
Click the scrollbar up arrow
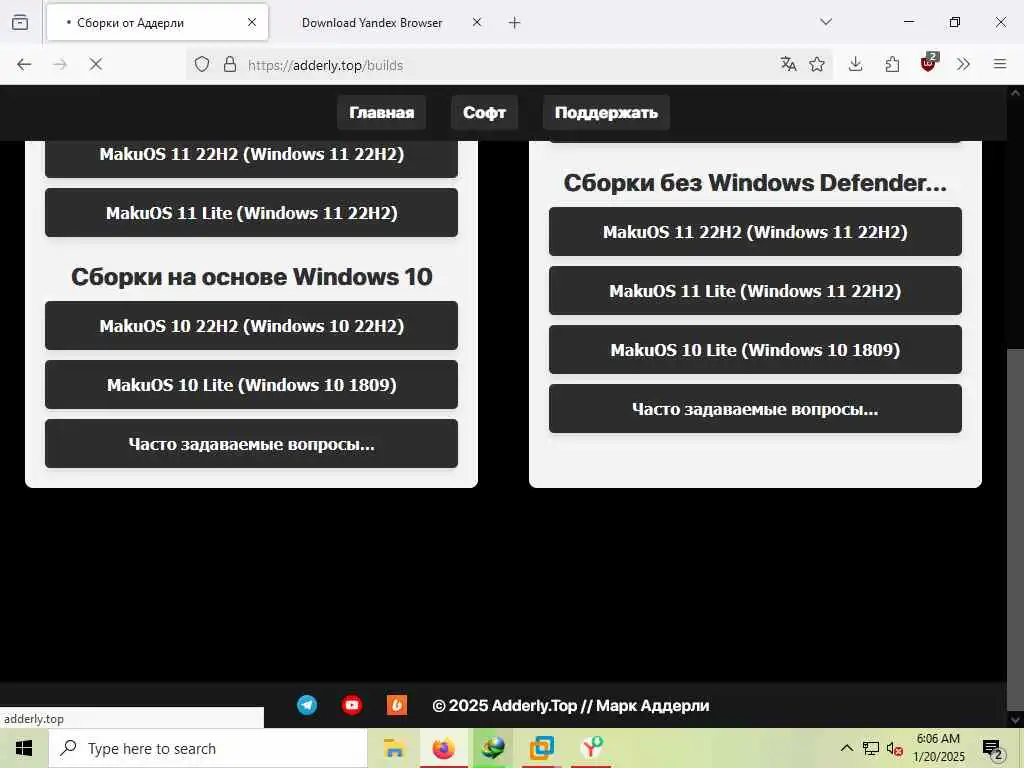click(x=1015, y=92)
